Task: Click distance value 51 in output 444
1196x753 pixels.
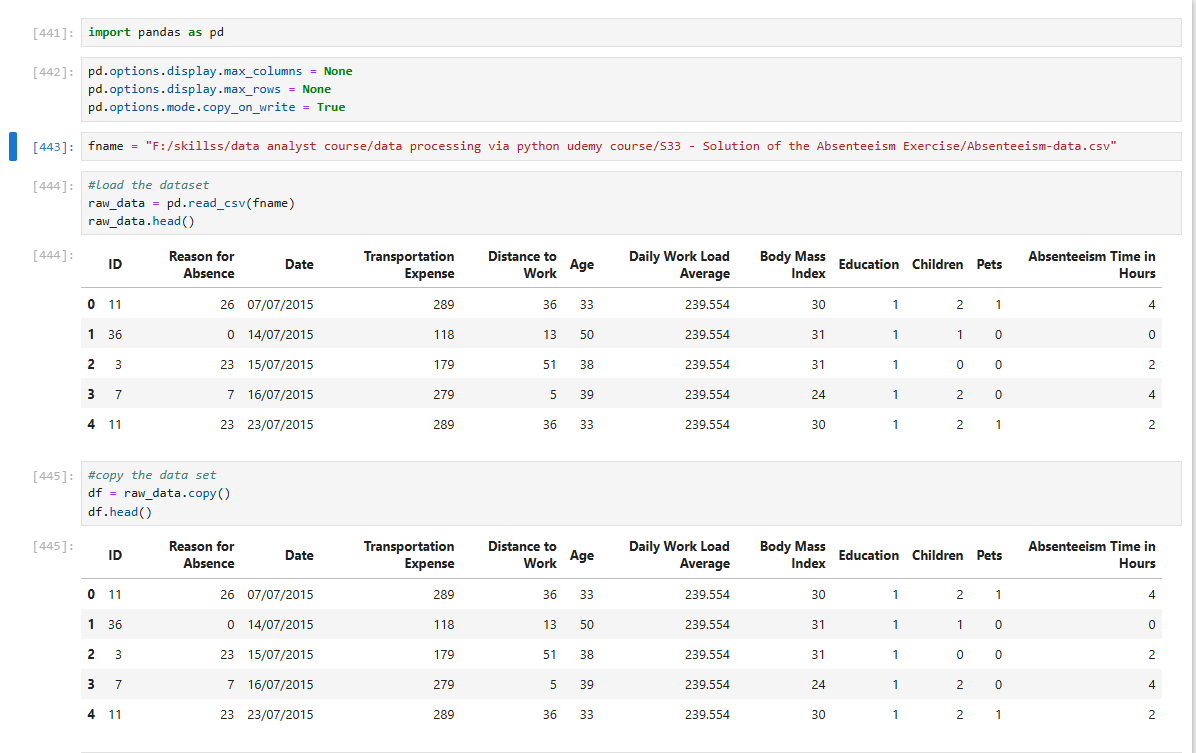Action: pos(550,365)
